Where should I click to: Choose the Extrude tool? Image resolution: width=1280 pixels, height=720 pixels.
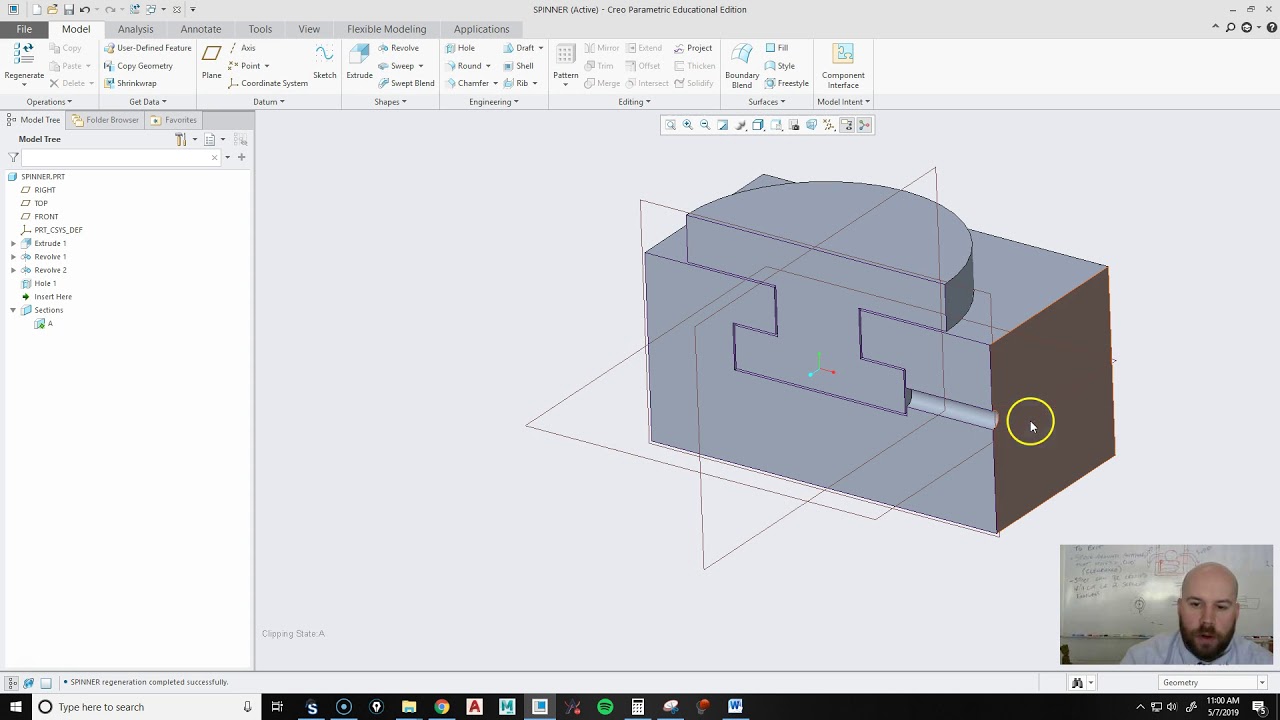(x=359, y=62)
